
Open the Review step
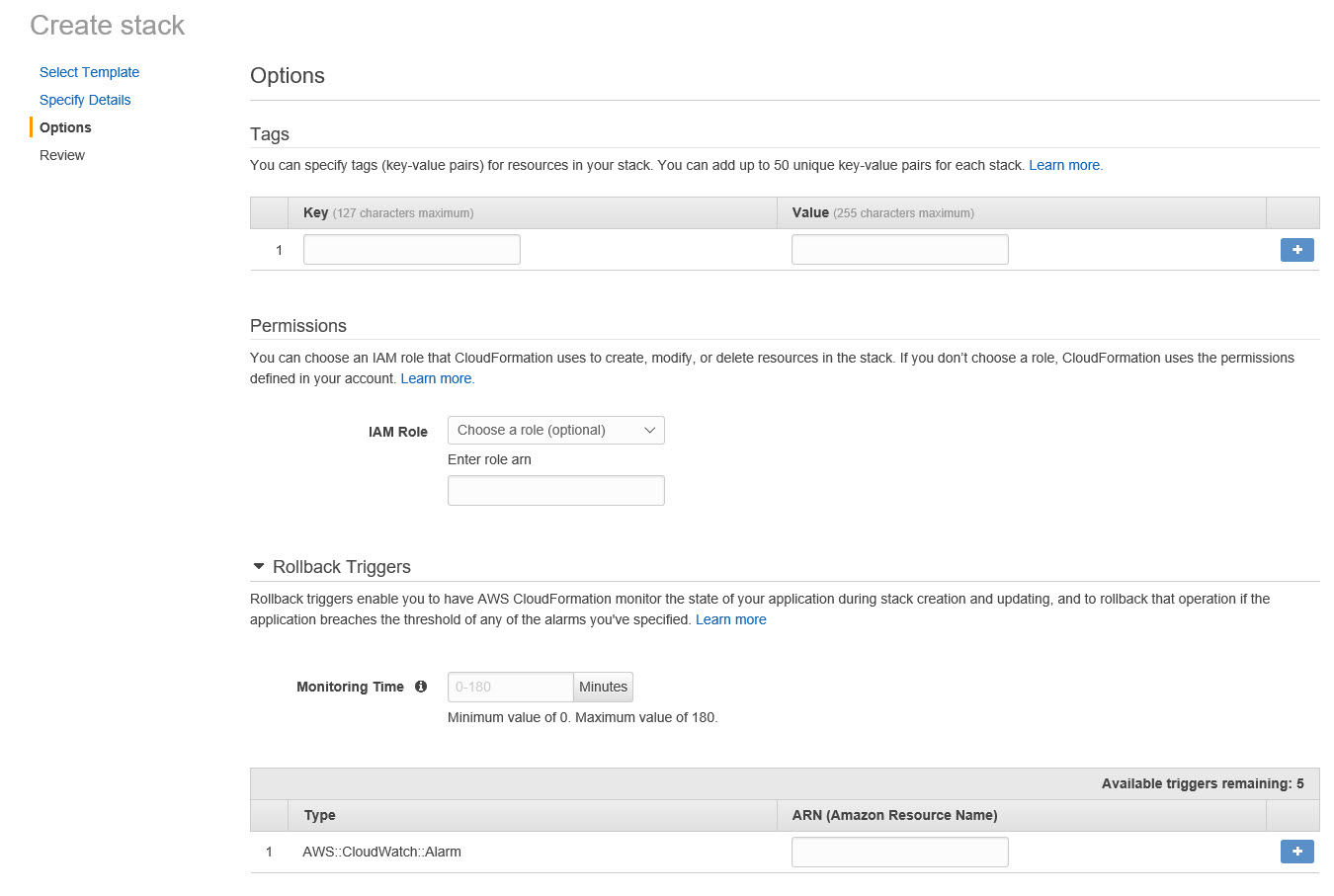tap(62, 155)
